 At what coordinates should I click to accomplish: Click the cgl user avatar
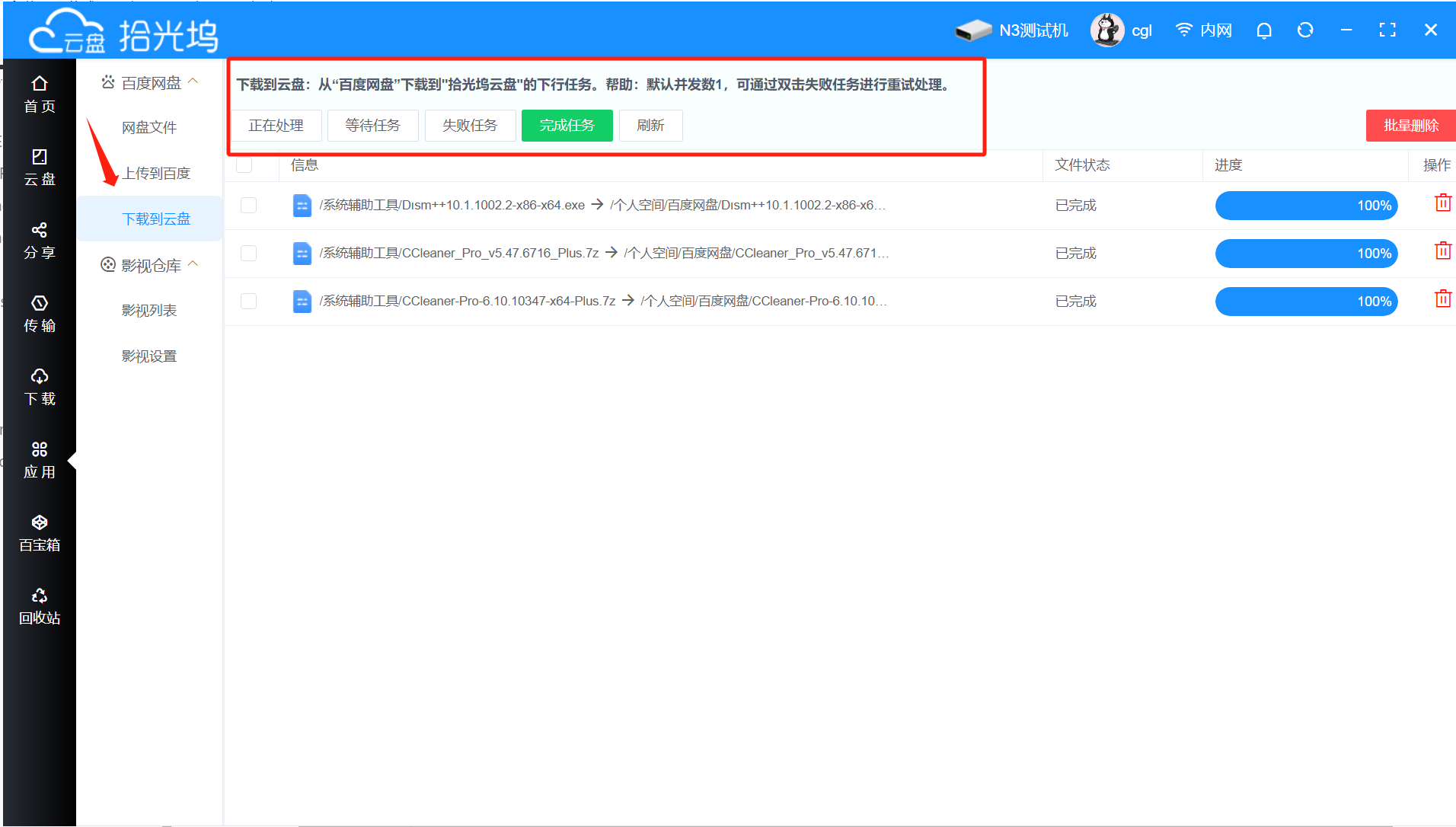1106,30
